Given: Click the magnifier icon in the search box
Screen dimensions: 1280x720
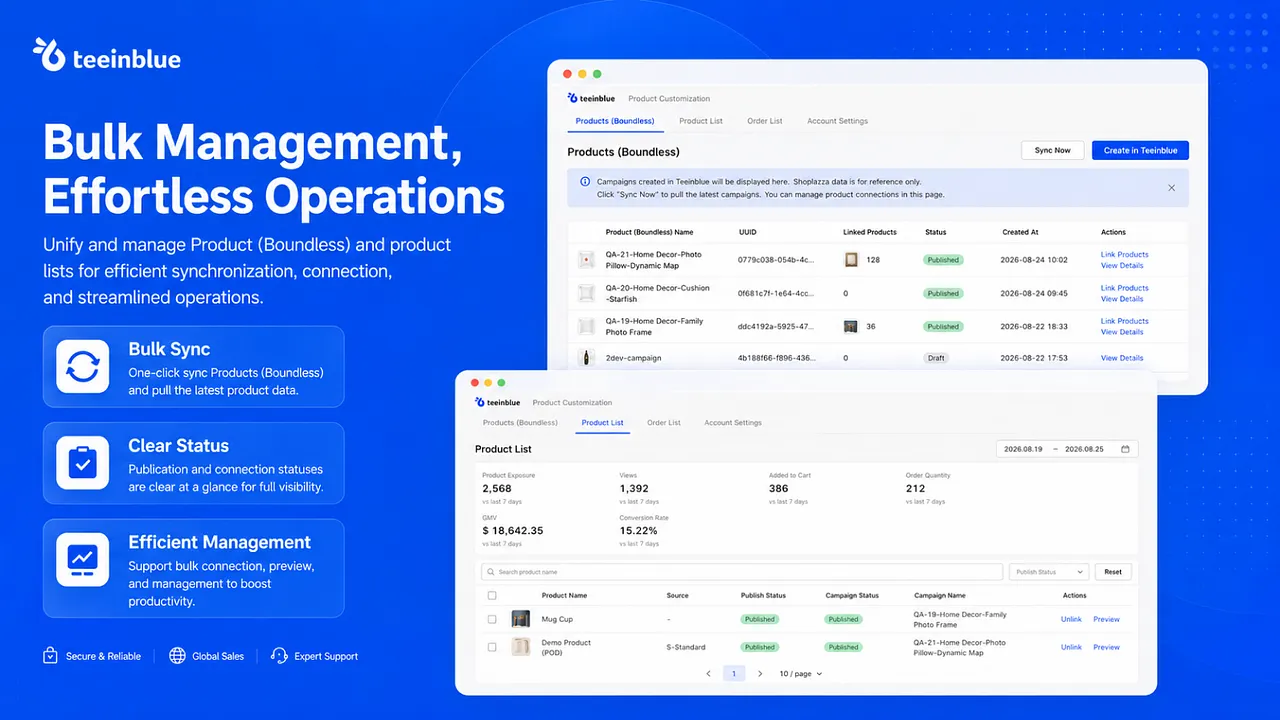Looking at the screenshot, I should click(x=490, y=572).
